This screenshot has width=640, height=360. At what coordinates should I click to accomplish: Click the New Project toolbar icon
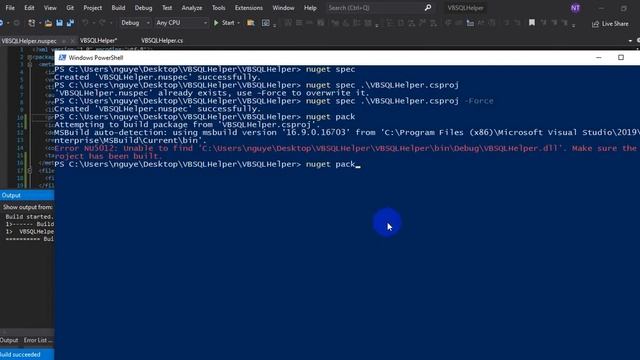[31, 23]
